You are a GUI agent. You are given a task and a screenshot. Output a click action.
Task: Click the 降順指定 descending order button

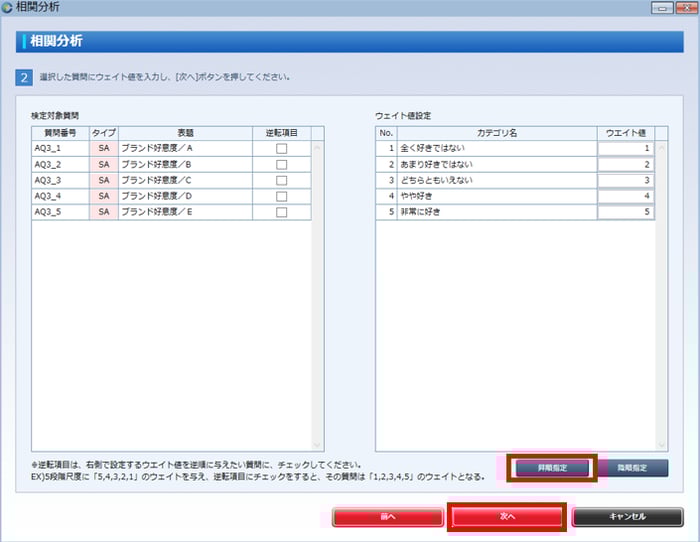tap(633, 467)
